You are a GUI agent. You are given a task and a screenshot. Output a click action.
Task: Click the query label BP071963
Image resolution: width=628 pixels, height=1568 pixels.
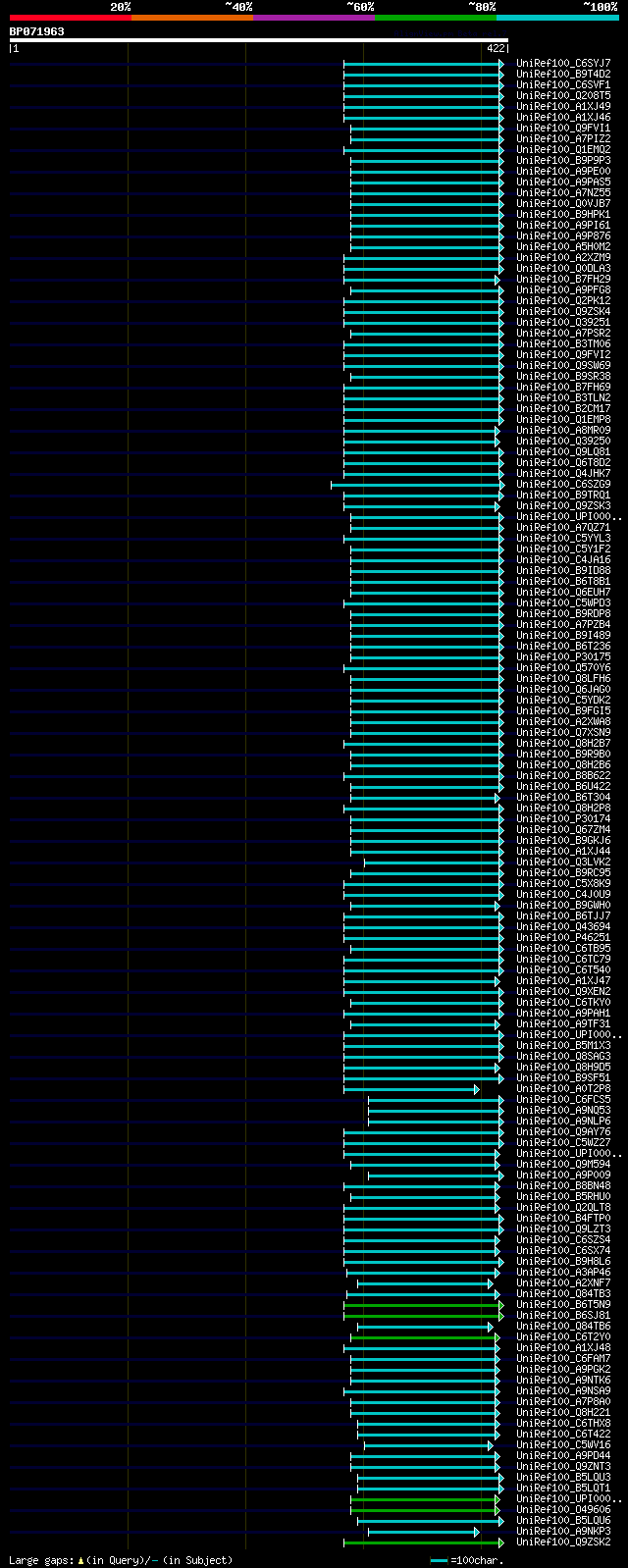point(36,31)
